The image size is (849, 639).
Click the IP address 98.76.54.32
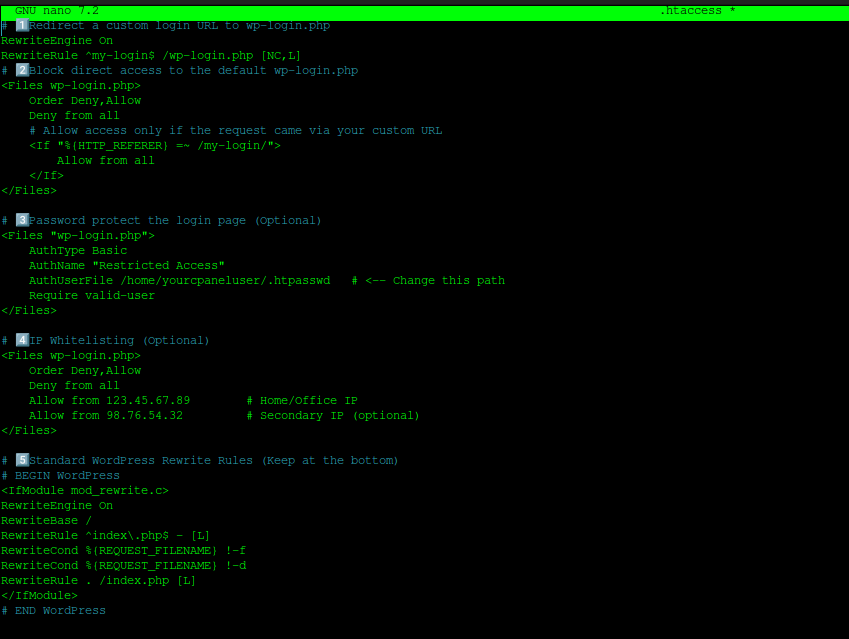pos(144,415)
